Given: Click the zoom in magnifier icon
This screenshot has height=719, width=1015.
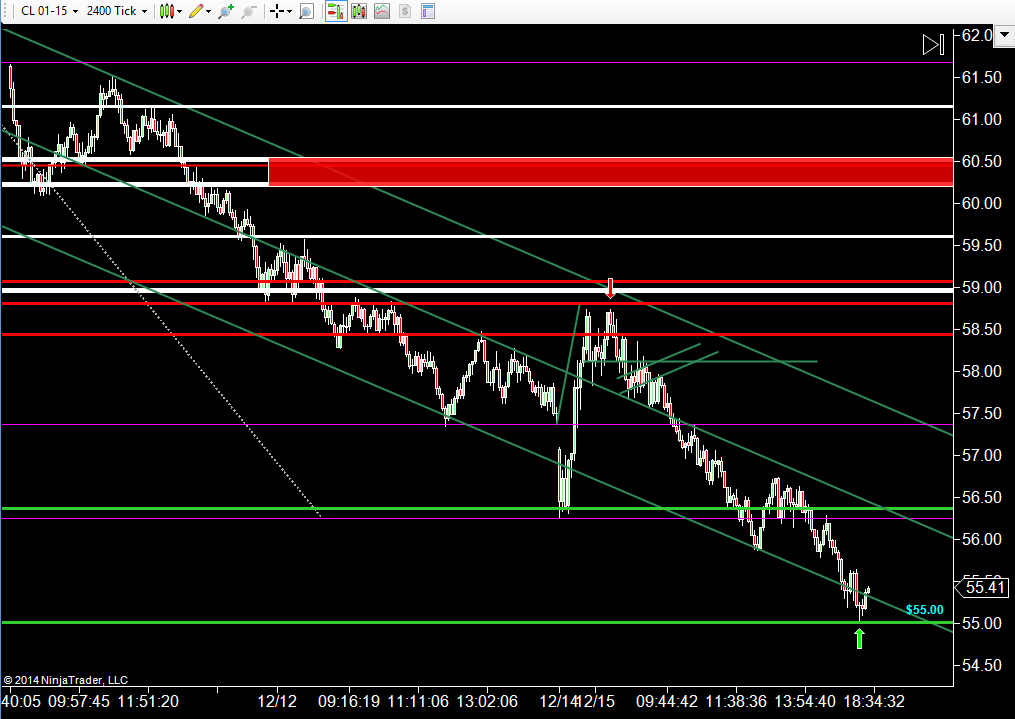Looking at the screenshot, I should tap(226, 11).
